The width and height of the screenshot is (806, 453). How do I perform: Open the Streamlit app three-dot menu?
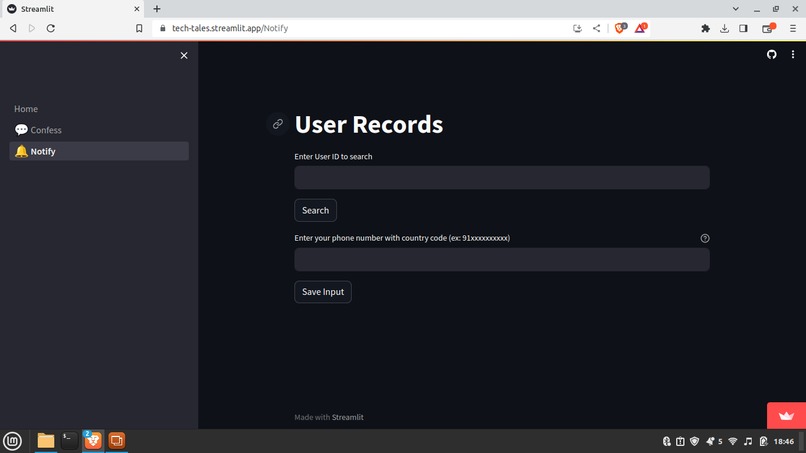[793, 55]
